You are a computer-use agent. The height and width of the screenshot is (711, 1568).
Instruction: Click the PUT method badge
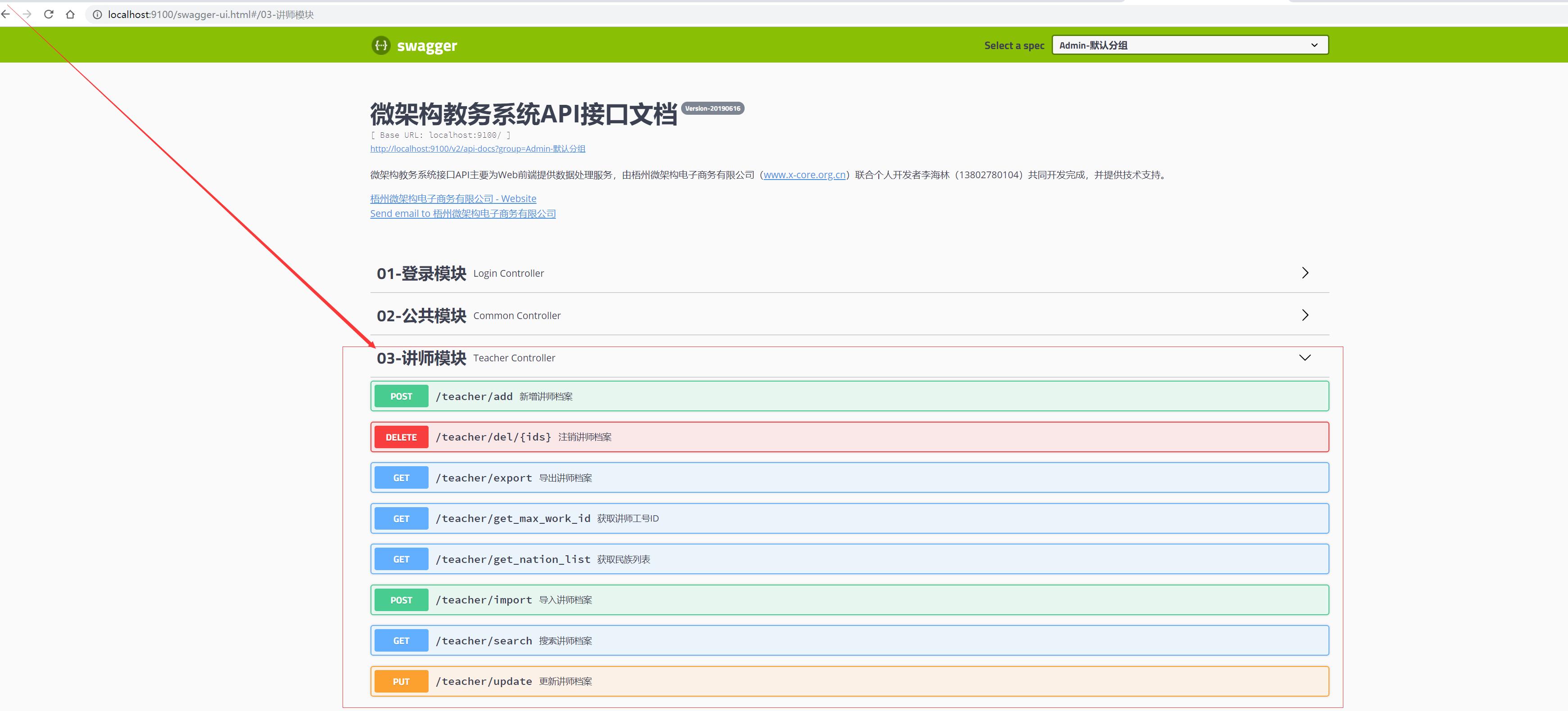pos(401,681)
